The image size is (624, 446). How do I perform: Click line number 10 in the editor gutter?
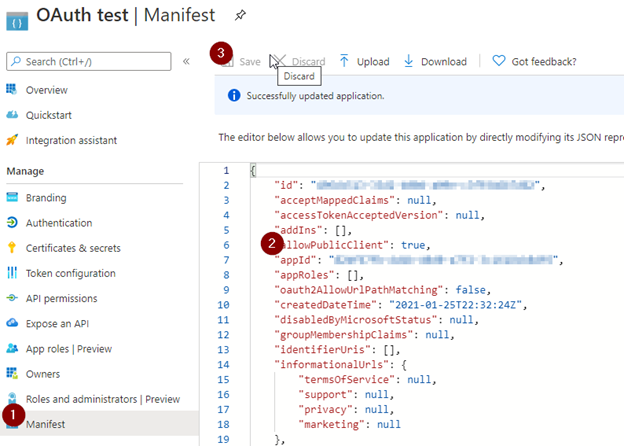[x=223, y=305]
